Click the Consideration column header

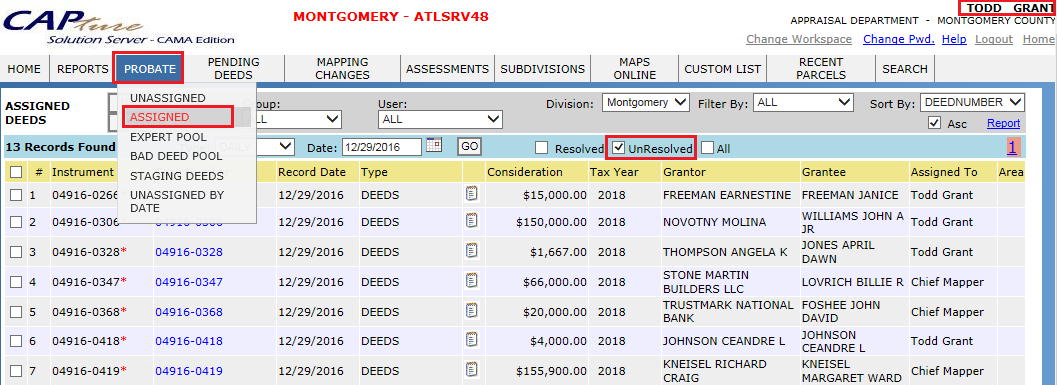[524, 172]
